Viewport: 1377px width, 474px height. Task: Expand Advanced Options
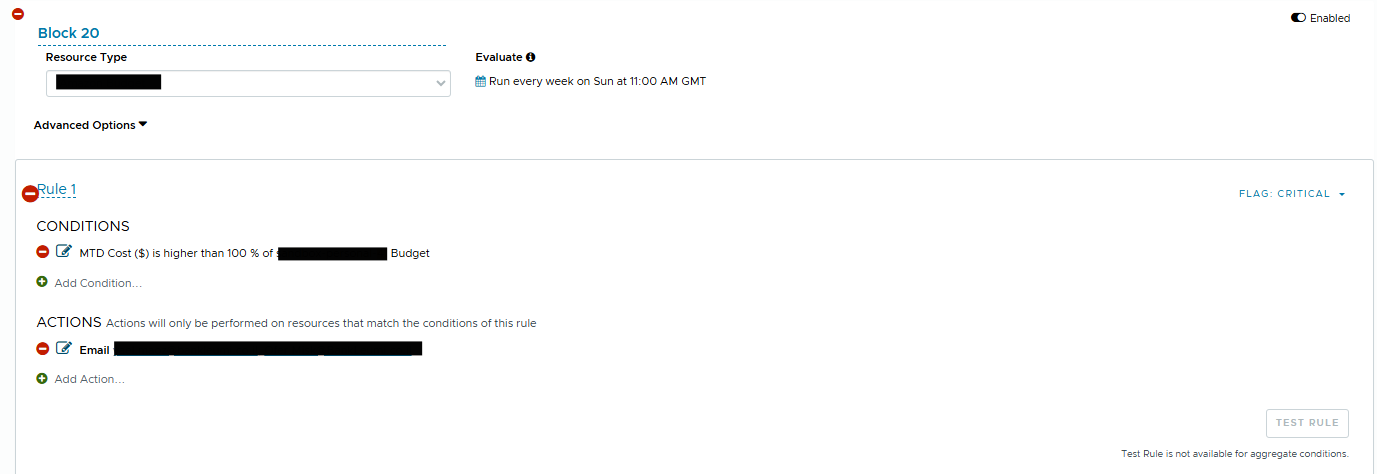90,125
